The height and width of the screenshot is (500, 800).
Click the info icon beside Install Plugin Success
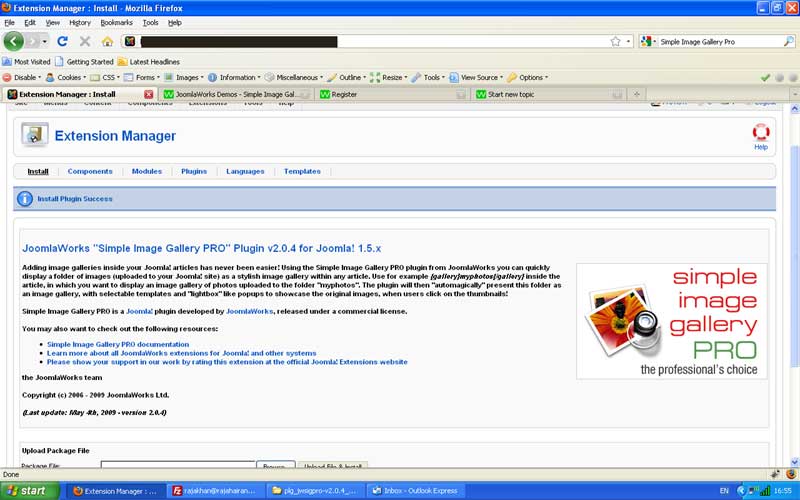(24, 198)
